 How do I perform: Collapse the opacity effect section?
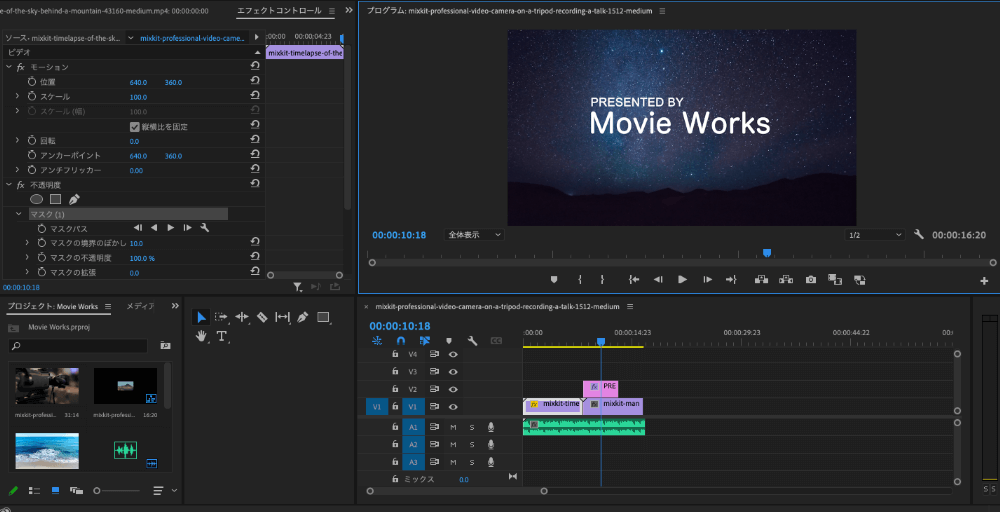[9, 184]
